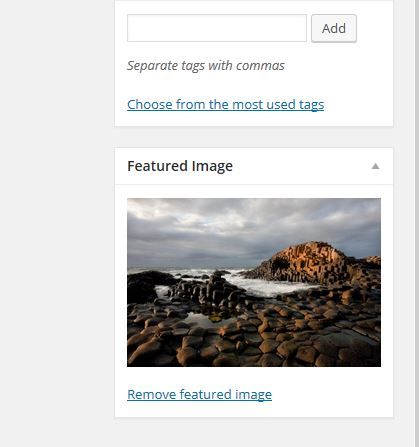Toggle Featured Image box using triangle icon

375,166
